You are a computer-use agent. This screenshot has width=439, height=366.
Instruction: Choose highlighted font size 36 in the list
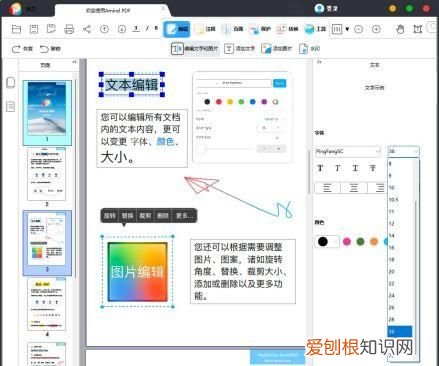[400, 332]
